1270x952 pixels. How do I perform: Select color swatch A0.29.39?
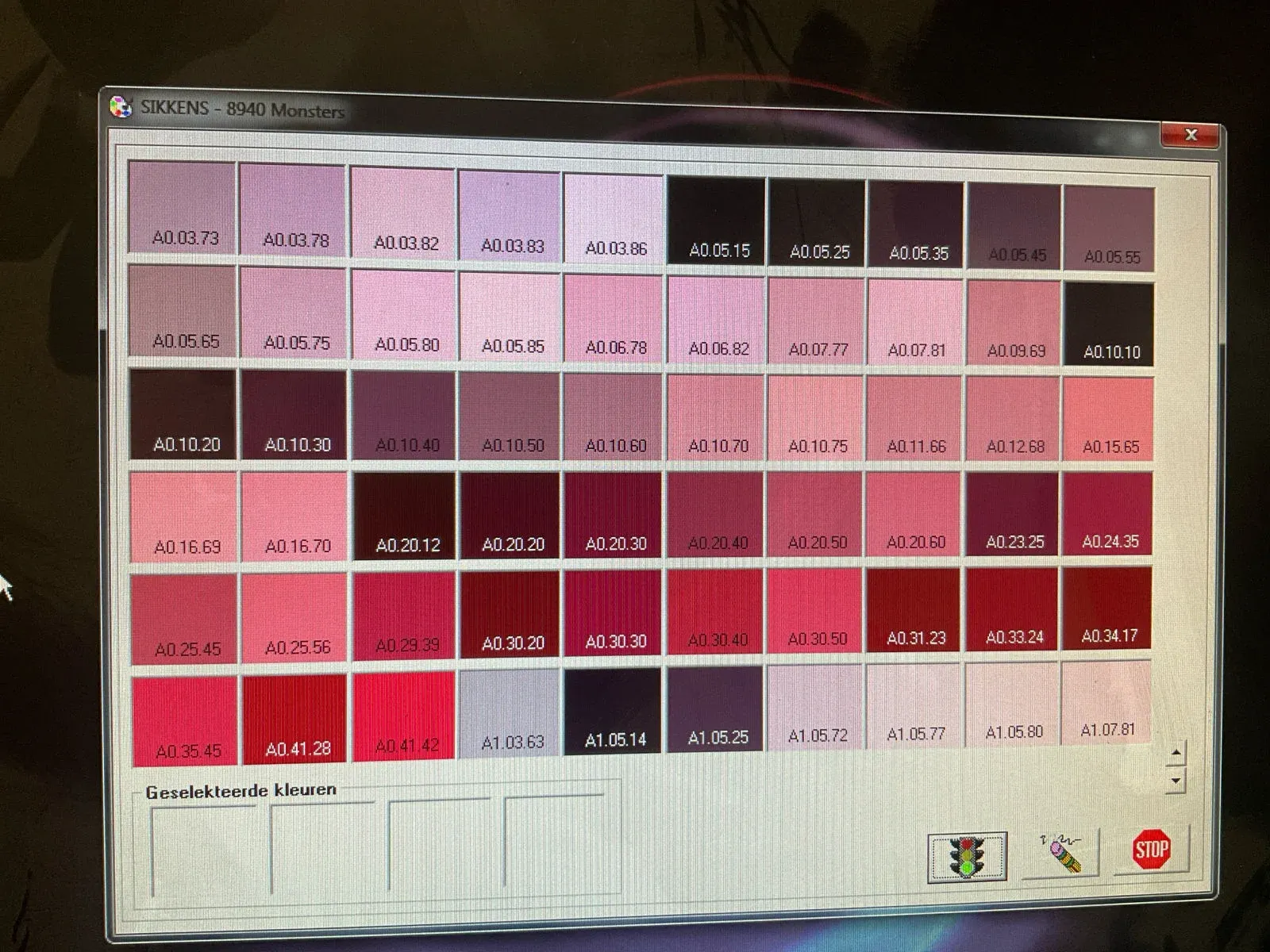405,616
